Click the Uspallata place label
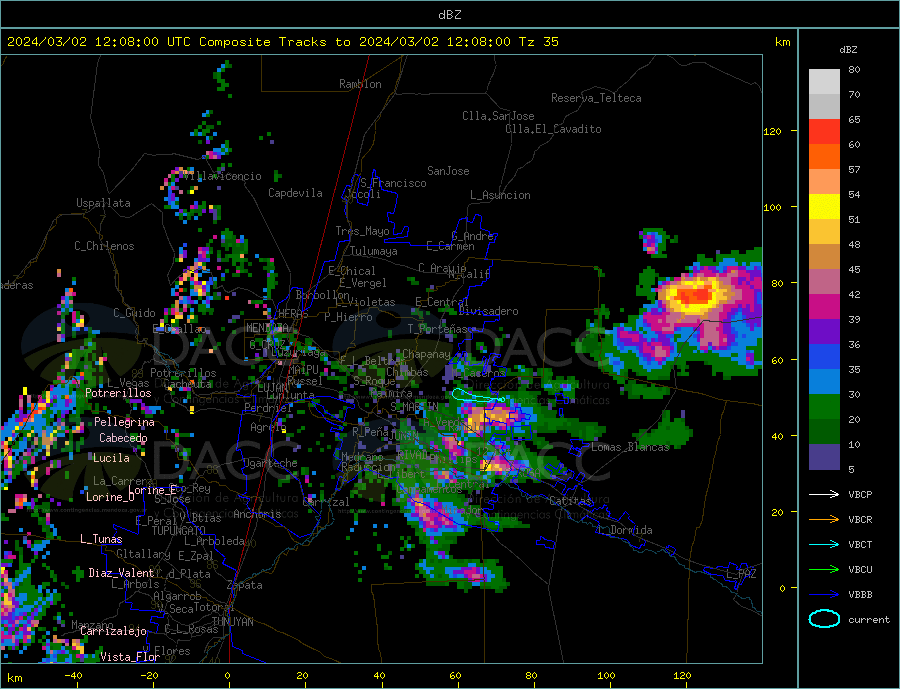 tap(103, 203)
